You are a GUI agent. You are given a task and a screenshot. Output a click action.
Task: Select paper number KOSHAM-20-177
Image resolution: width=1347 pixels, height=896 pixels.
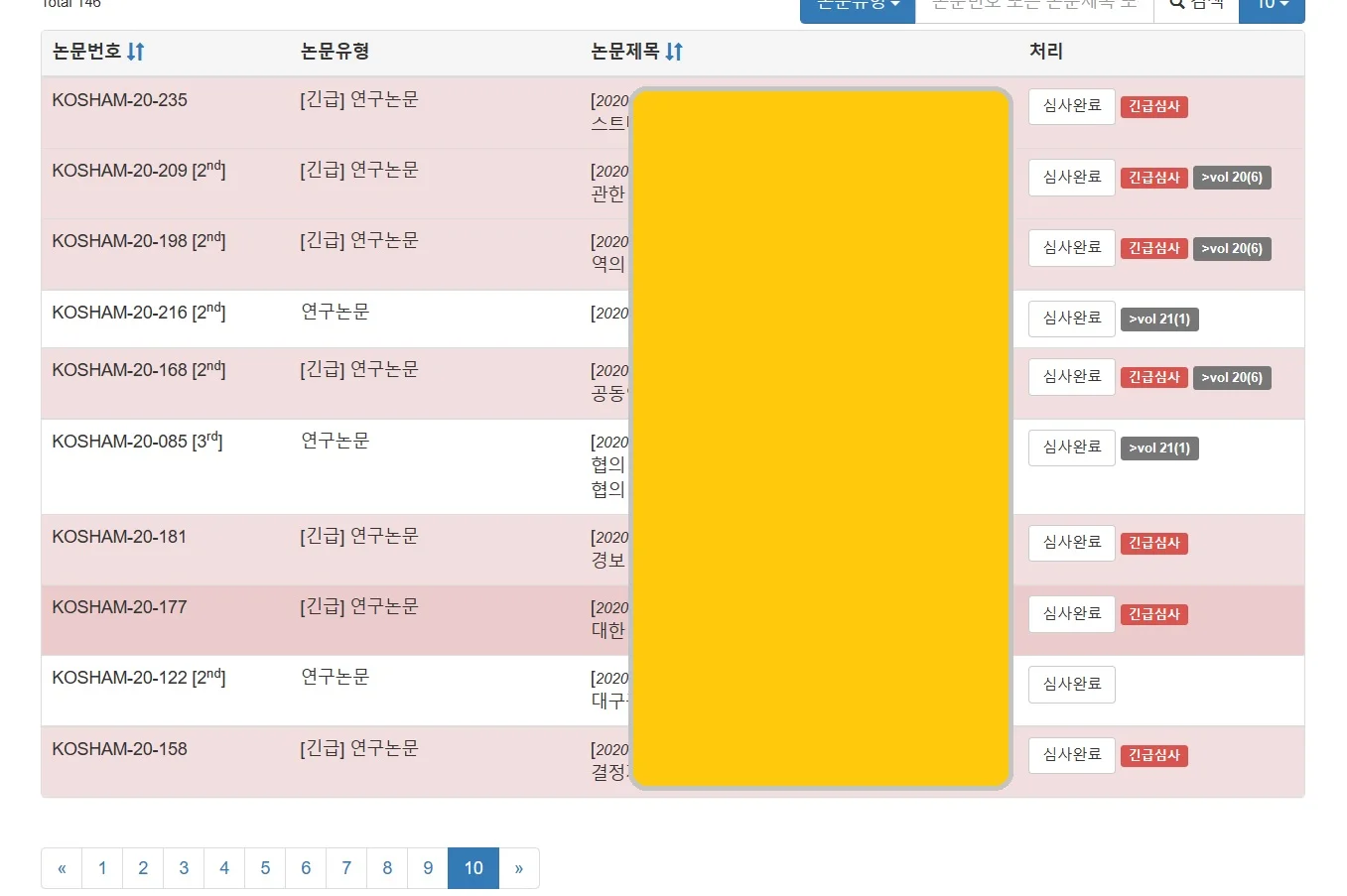(x=119, y=607)
